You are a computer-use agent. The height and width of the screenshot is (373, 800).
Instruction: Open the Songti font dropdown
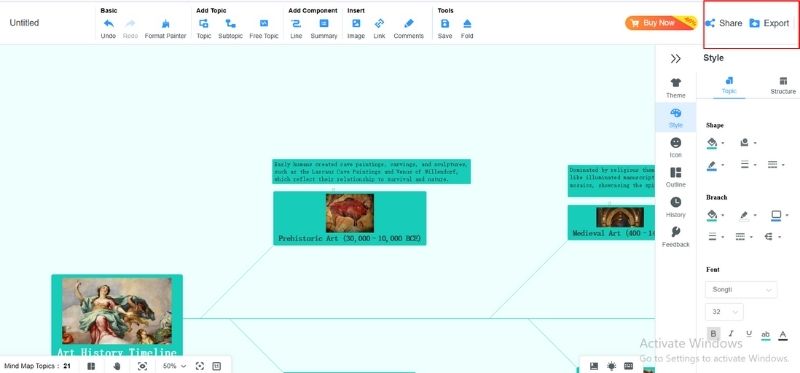click(x=741, y=289)
